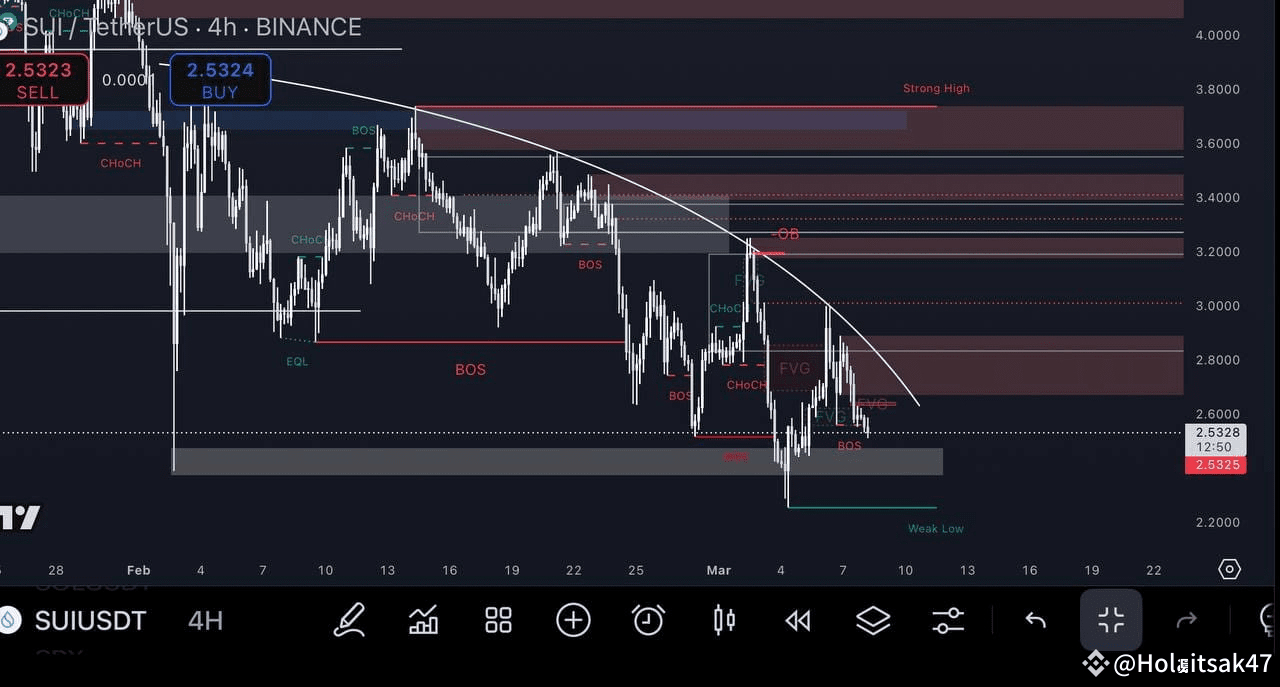The width and height of the screenshot is (1280, 687).
Task: Open the chart settings gear on the chart
Action: point(1229,568)
